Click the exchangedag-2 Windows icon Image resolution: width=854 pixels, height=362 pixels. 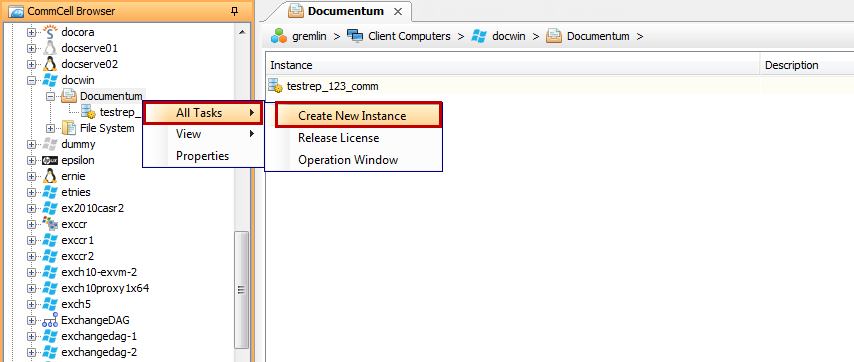tap(50, 352)
